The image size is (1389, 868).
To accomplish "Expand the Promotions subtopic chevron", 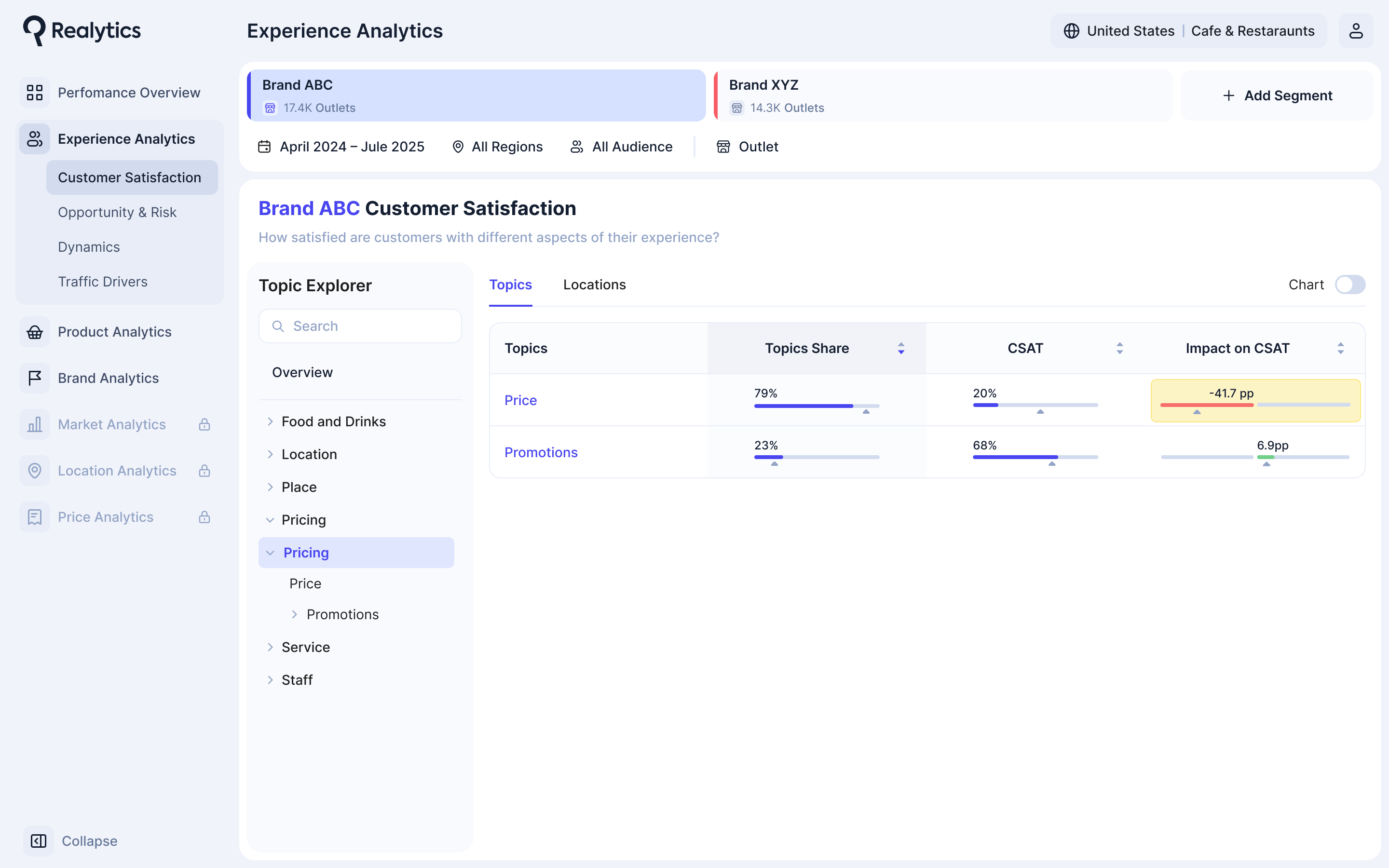I will (295, 614).
